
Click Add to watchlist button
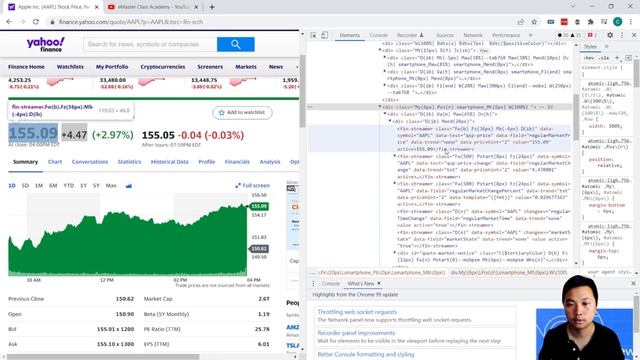pos(242,112)
